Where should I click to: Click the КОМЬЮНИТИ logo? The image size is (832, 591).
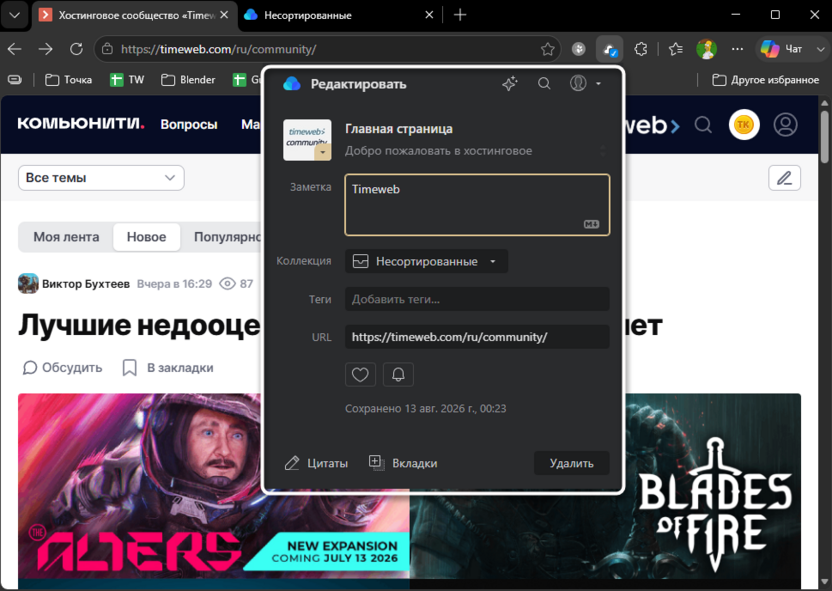click(x=81, y=124)
